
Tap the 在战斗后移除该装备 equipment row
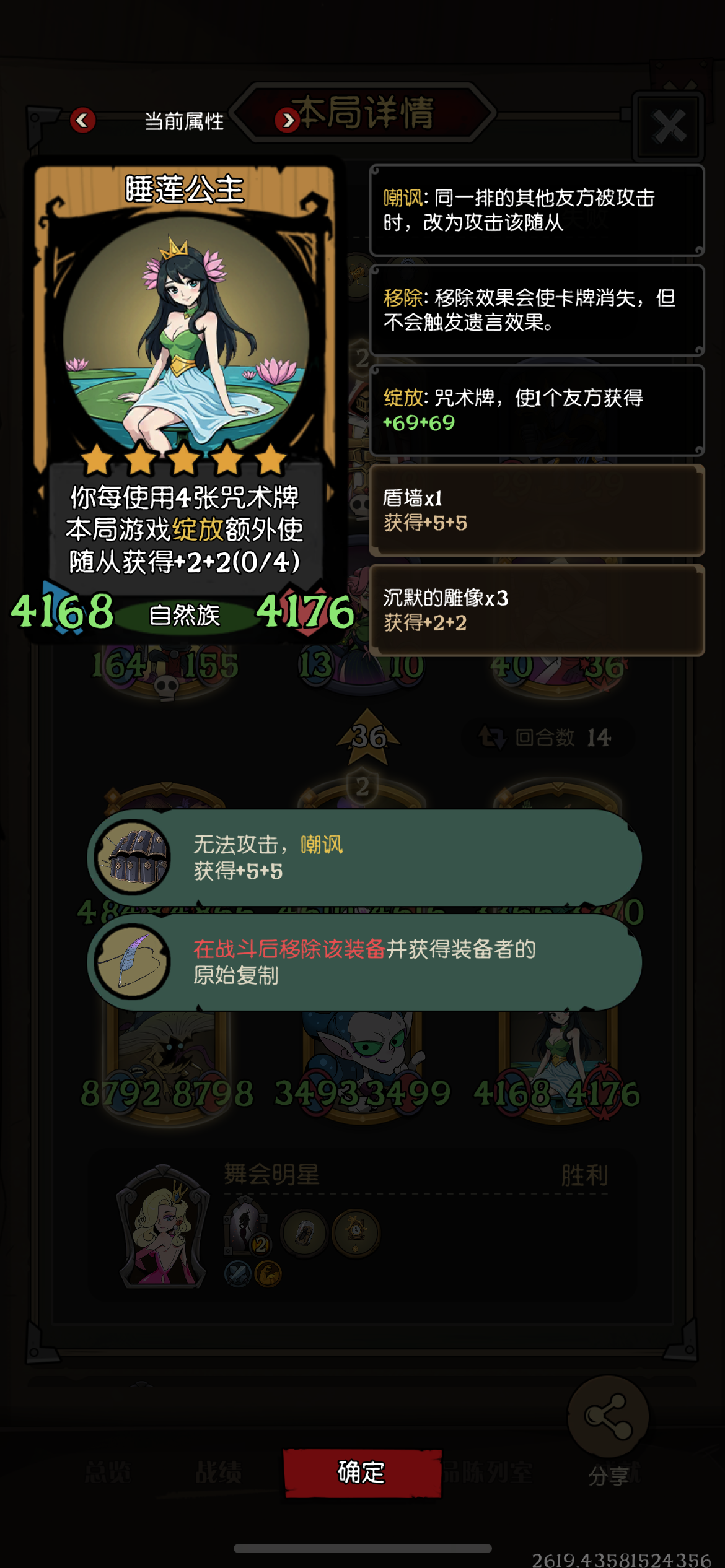click(x=364, y=962)
